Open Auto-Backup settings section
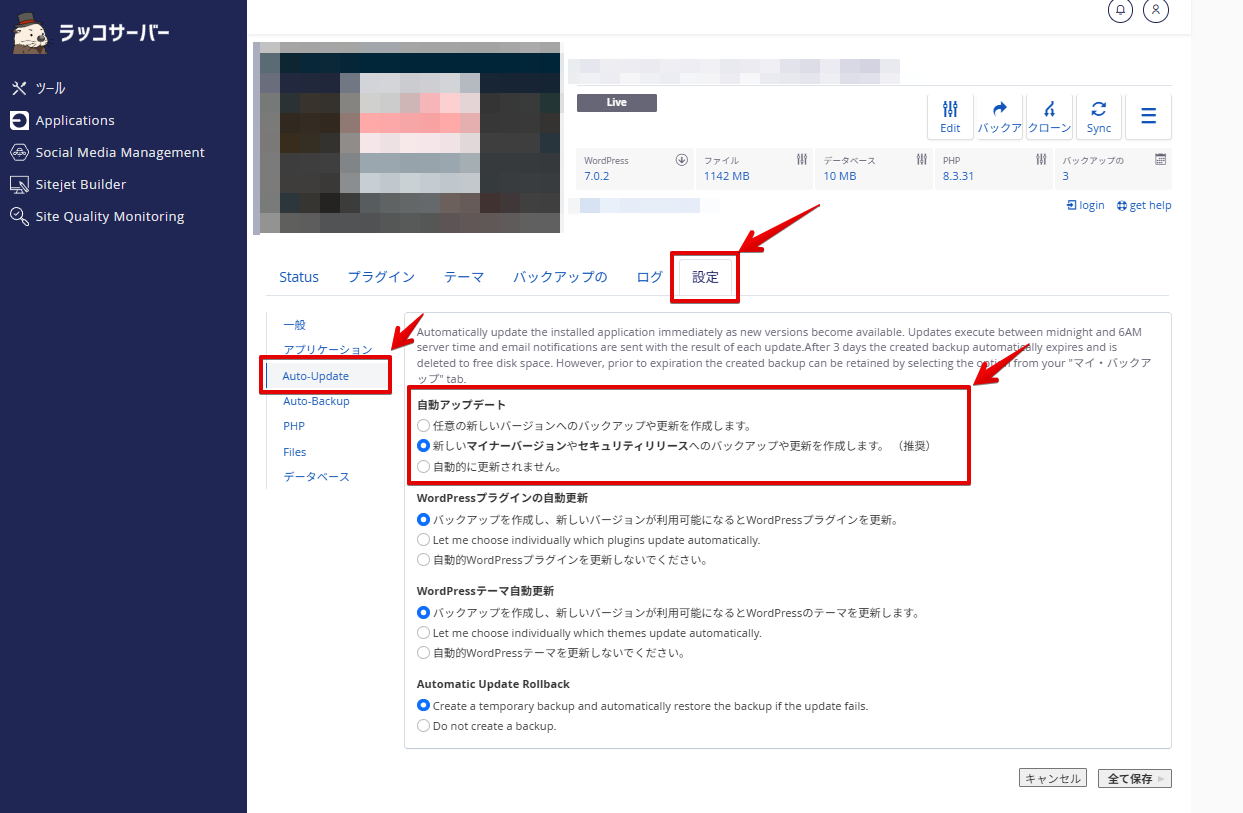The image size is (1243, 813). (316, 401)
